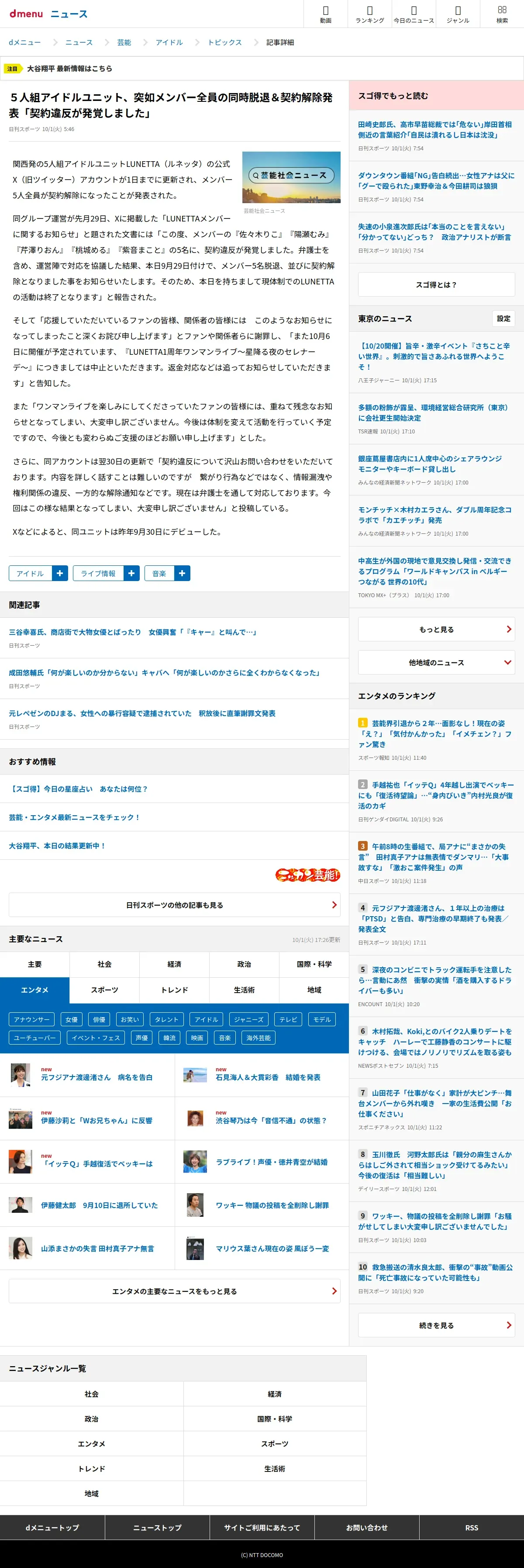524x1568 pixels.
Task: Click スゴ得とは？ button
Action: click(x=436, y=284)
